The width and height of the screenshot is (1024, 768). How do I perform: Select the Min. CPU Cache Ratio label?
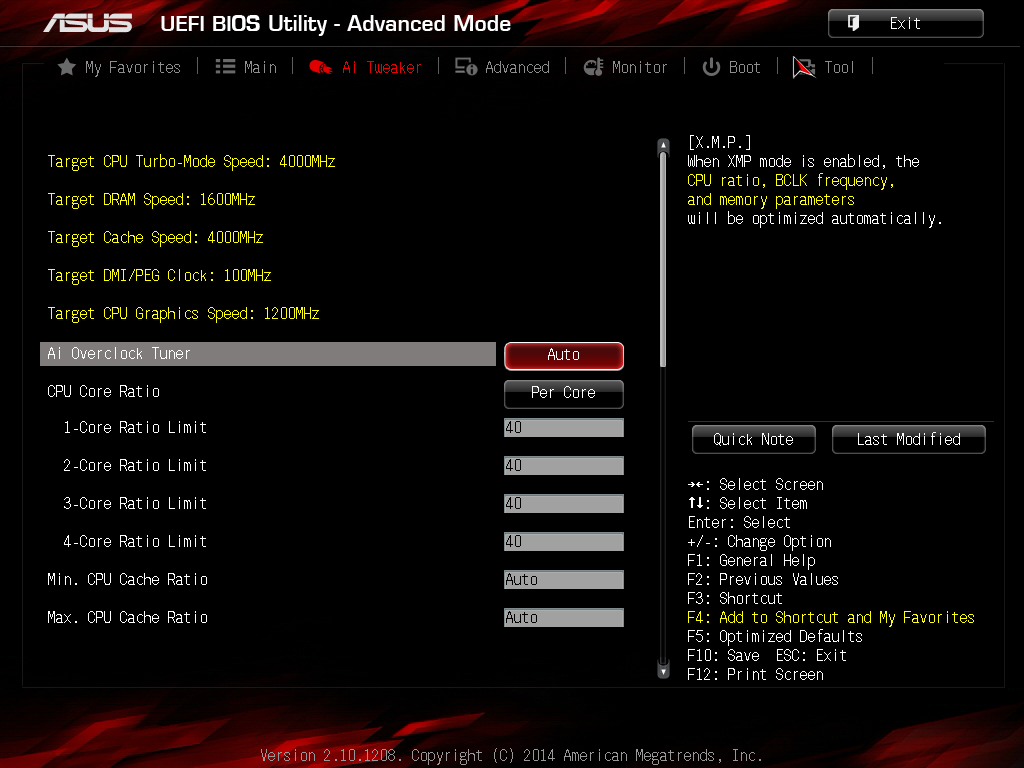pyautogui.click(x=127, y=580)
